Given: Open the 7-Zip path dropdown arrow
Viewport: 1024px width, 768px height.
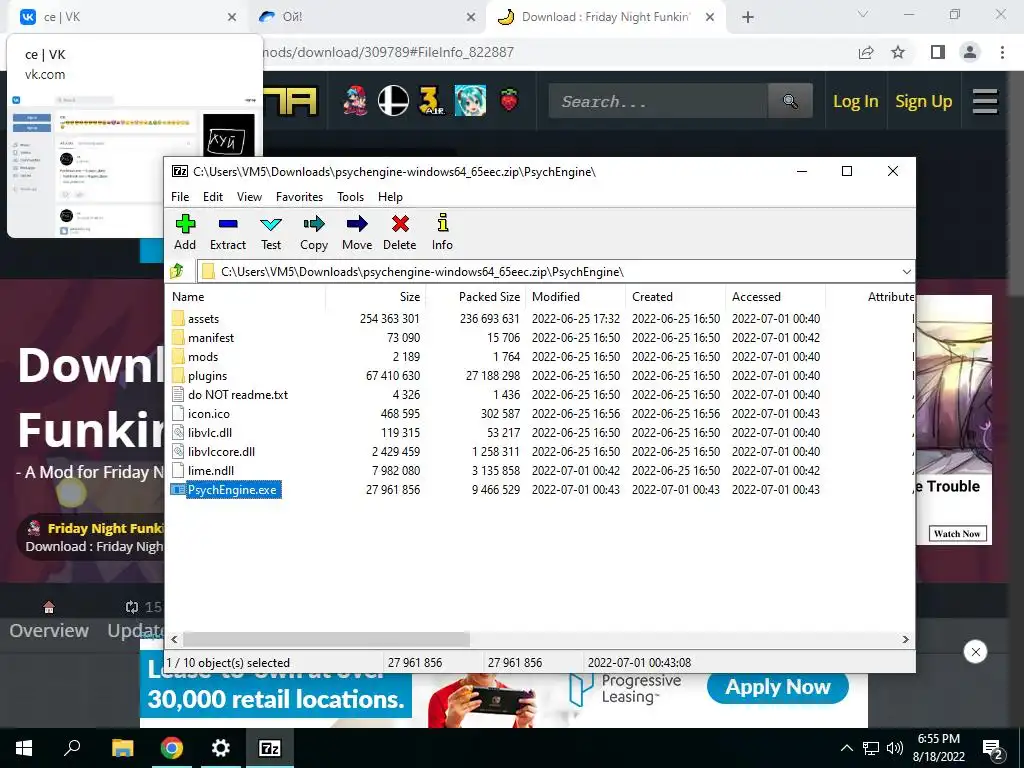Looking at the screenshot, I should coord(906,272).
